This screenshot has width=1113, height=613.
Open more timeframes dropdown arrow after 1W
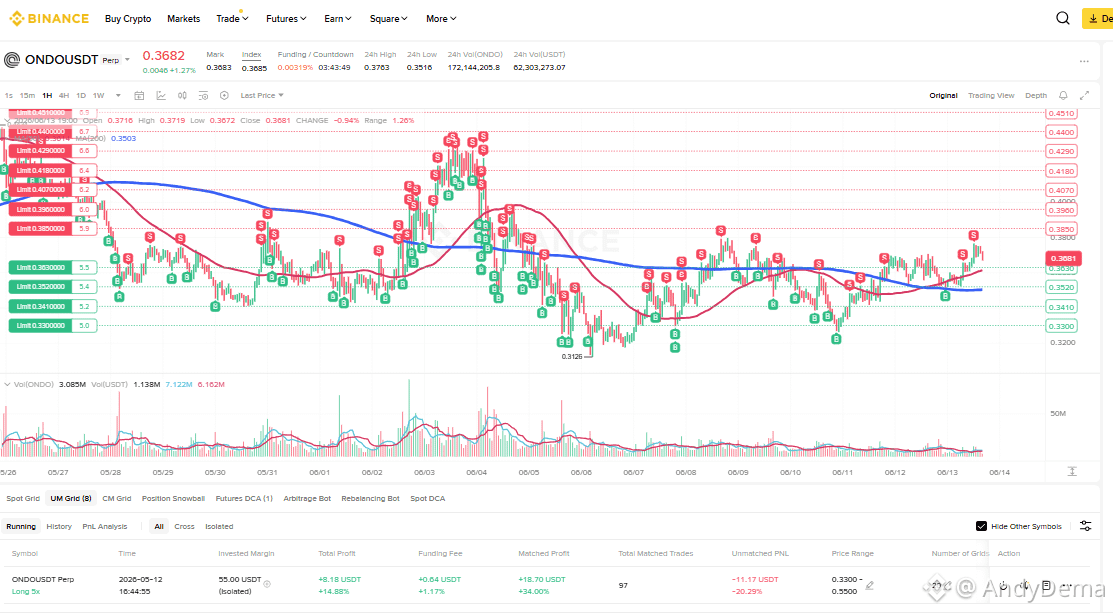(x=118, y=95)
